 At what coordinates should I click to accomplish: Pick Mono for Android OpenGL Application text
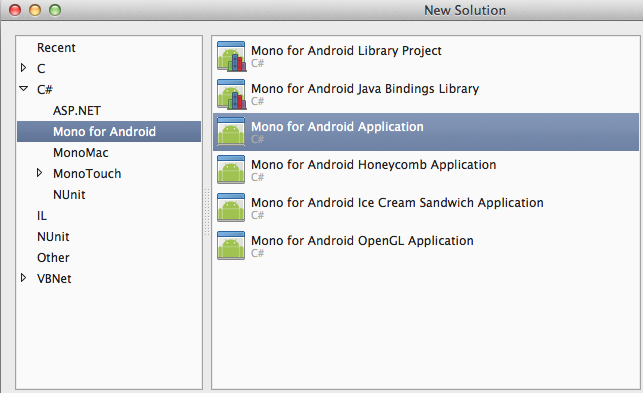362,240
